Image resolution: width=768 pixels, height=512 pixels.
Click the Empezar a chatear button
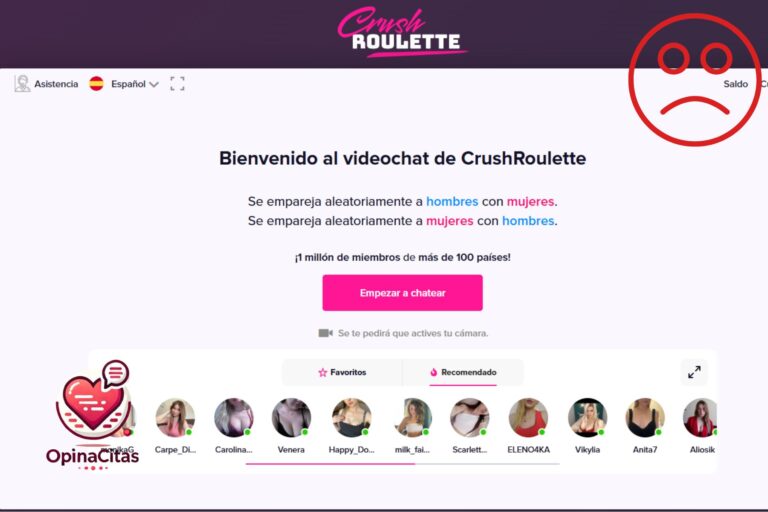tap(403, 293)
